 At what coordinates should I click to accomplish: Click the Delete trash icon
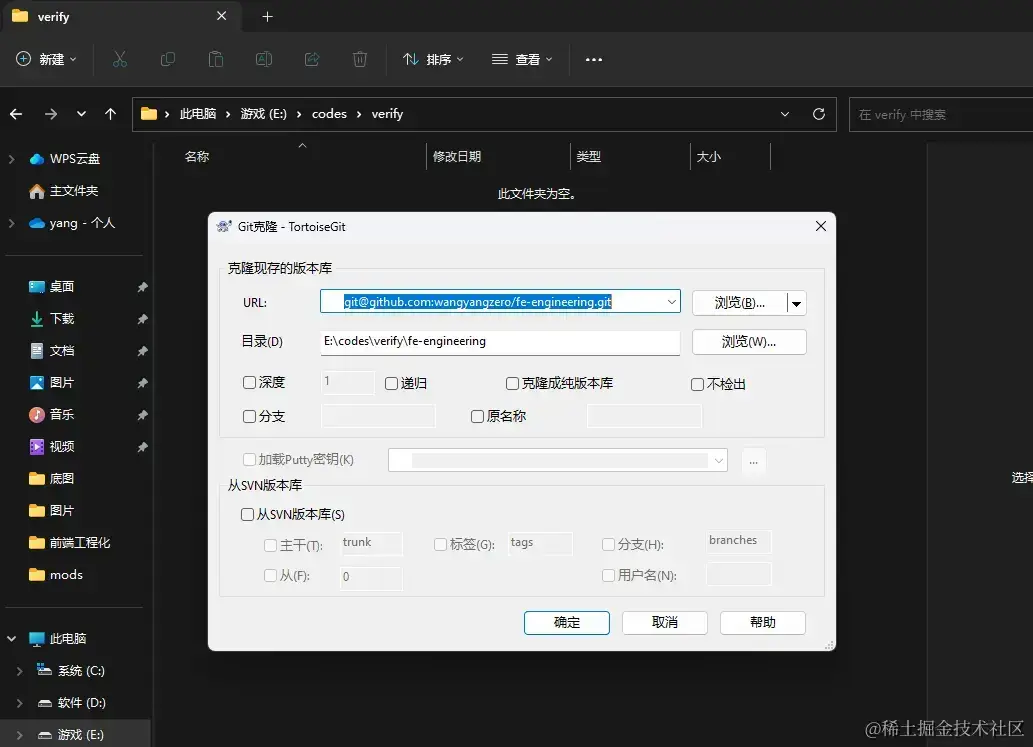point(360,59)
